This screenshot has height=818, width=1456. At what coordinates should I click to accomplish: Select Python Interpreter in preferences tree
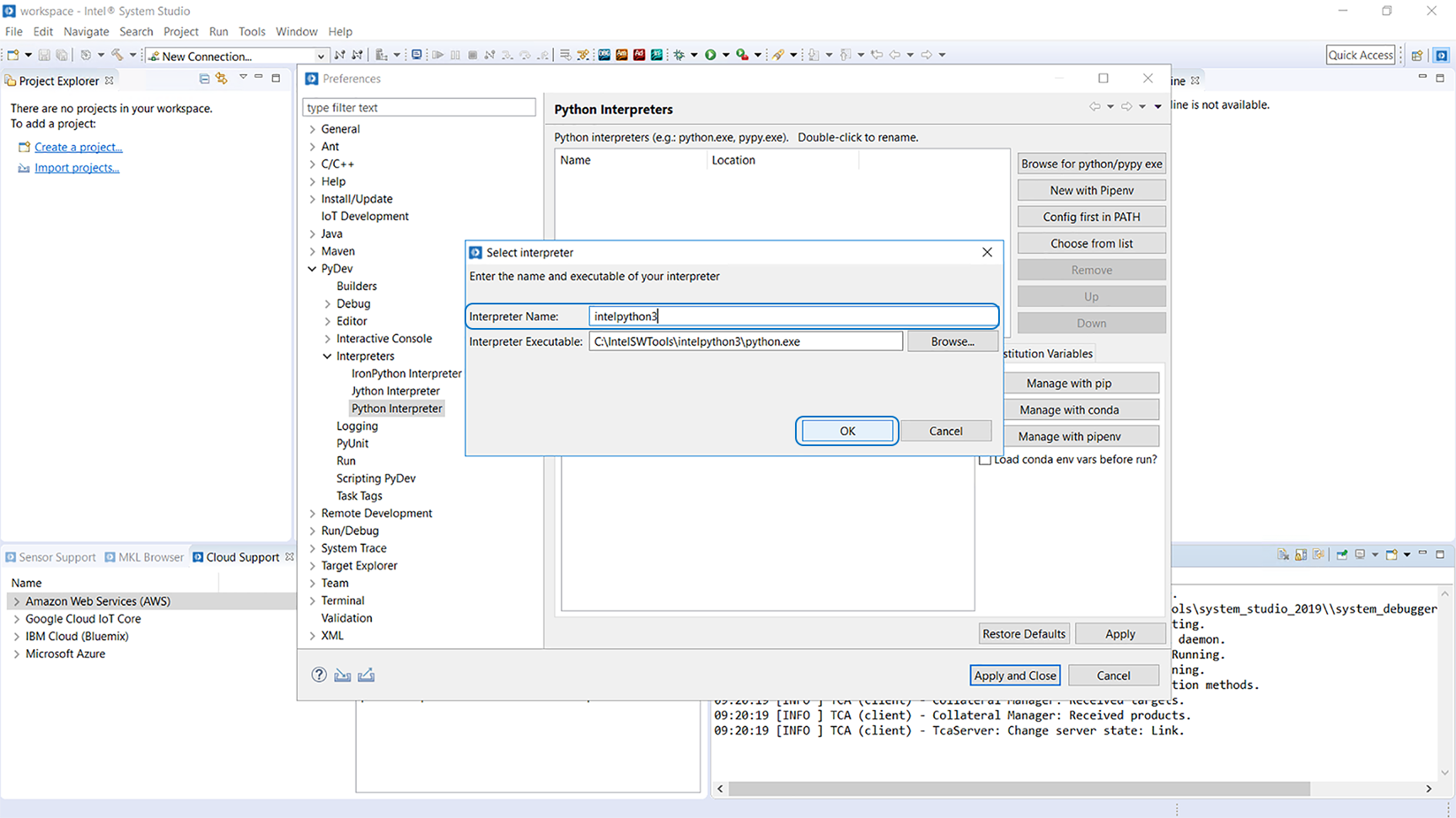point(397,408)
